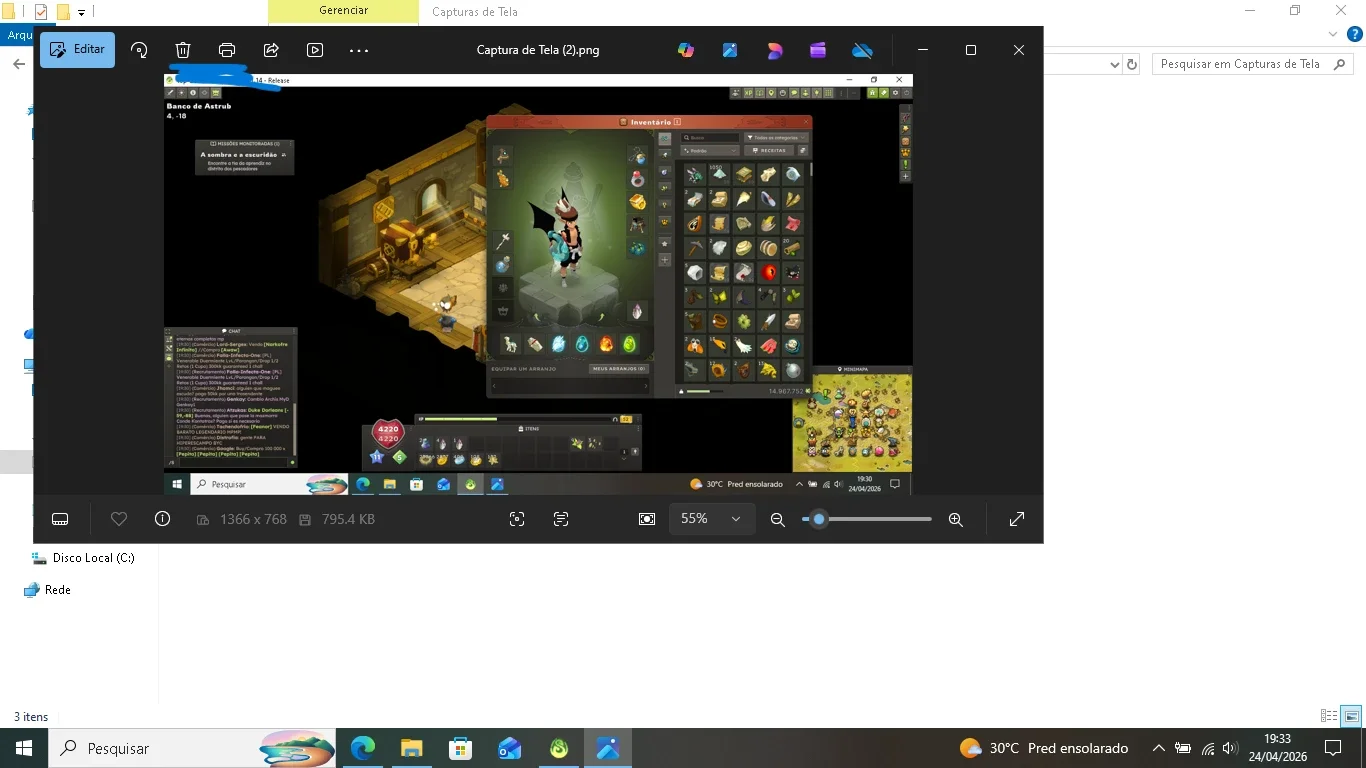Click the File Explorer search magnifier icon
The height and width of the screenshot is (768, 1366).
1339,64
